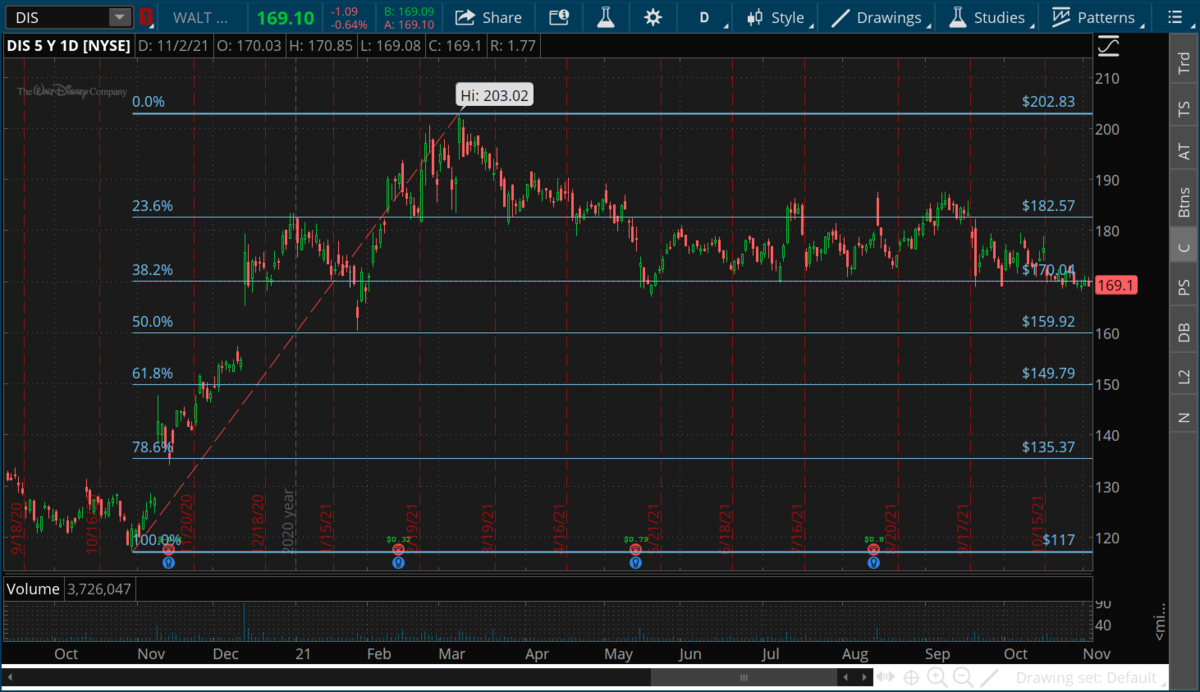The height and width of the screenshot is (692, 1200).
Task: Click the 38.2% retracement label
Action: (153, 269)
